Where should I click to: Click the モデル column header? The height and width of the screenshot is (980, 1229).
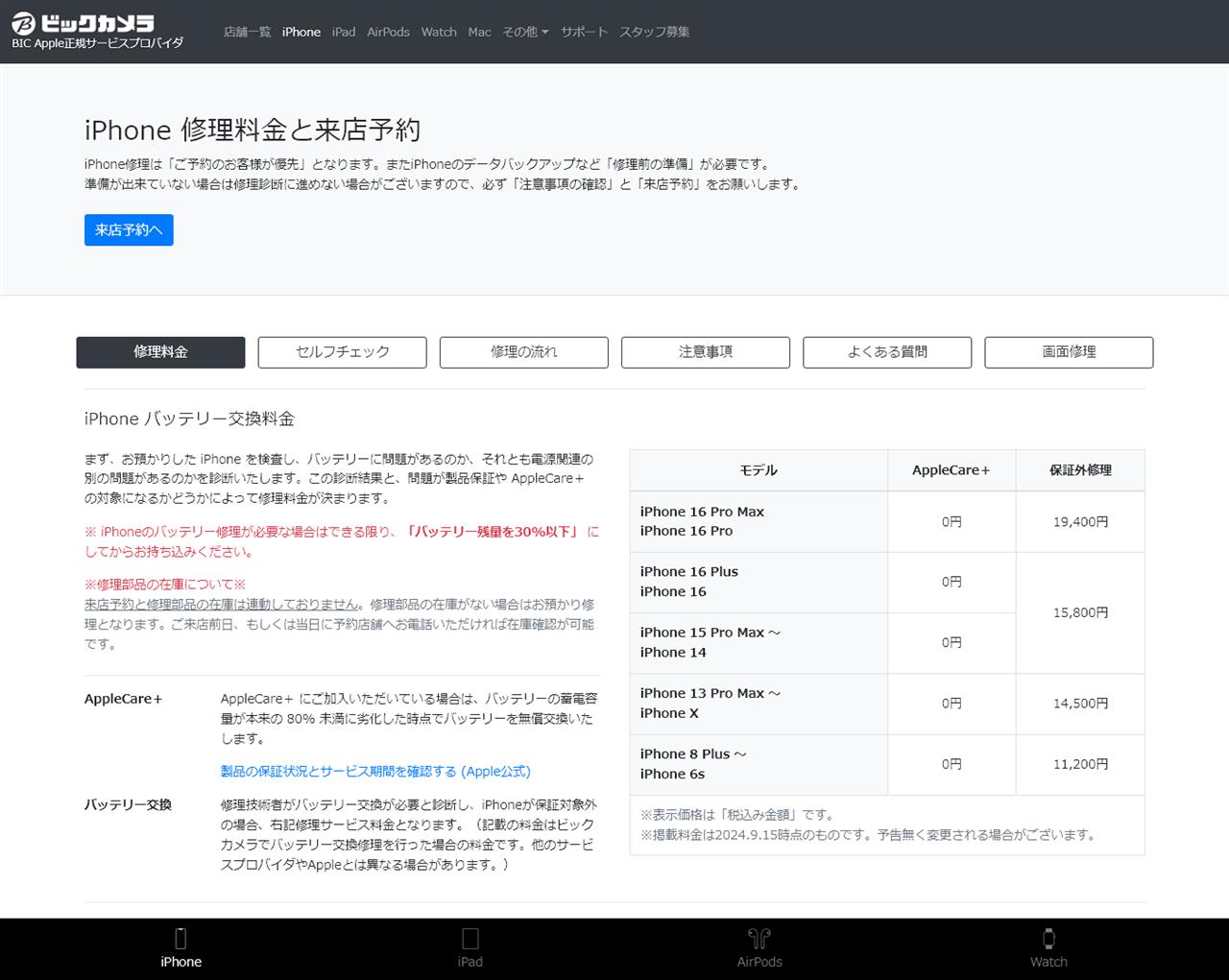[x=759, y=470]
